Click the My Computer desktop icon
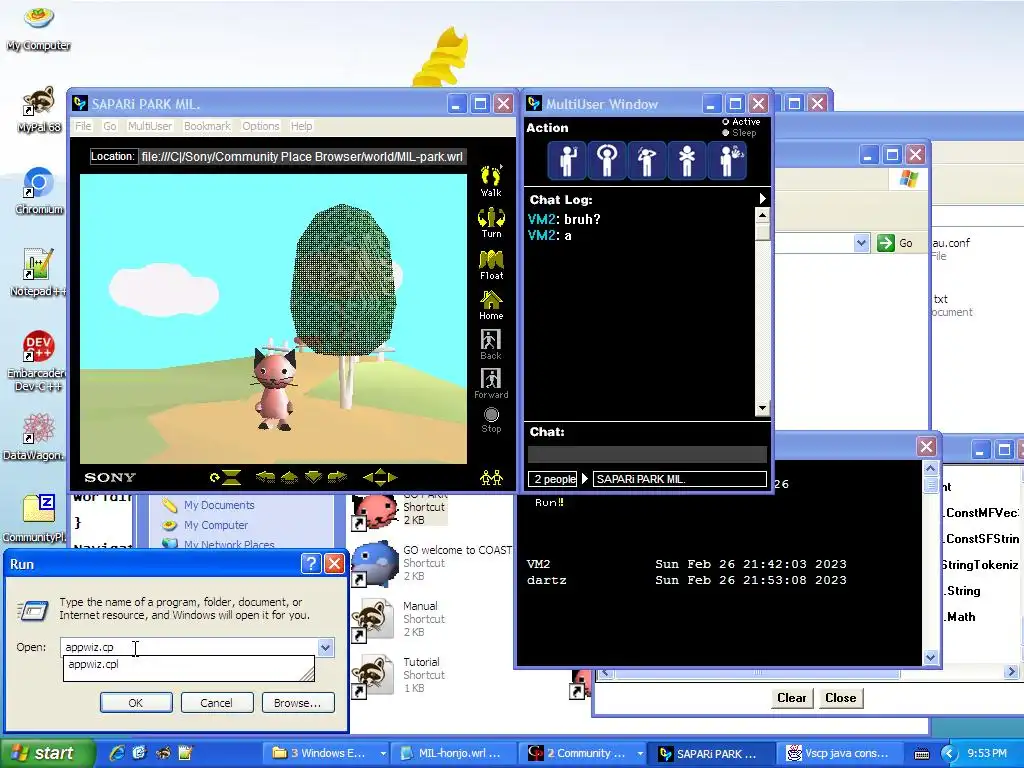 tap(39, 27)
